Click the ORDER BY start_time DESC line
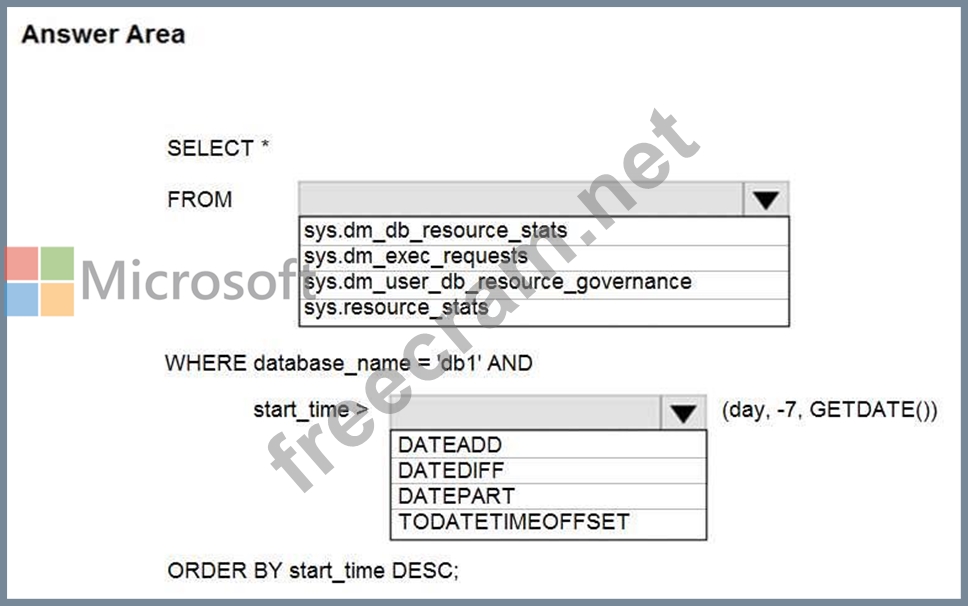Viewport: 968px width, 606px height. (313, 571)
